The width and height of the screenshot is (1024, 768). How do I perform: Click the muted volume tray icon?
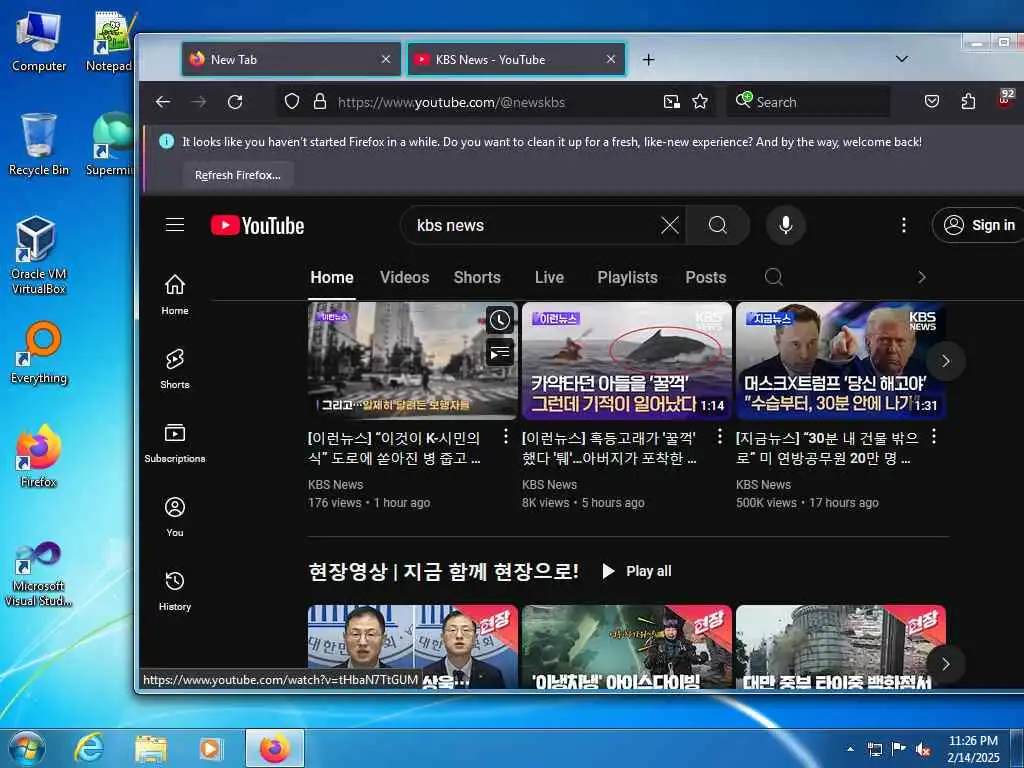(x=923, y=749)
